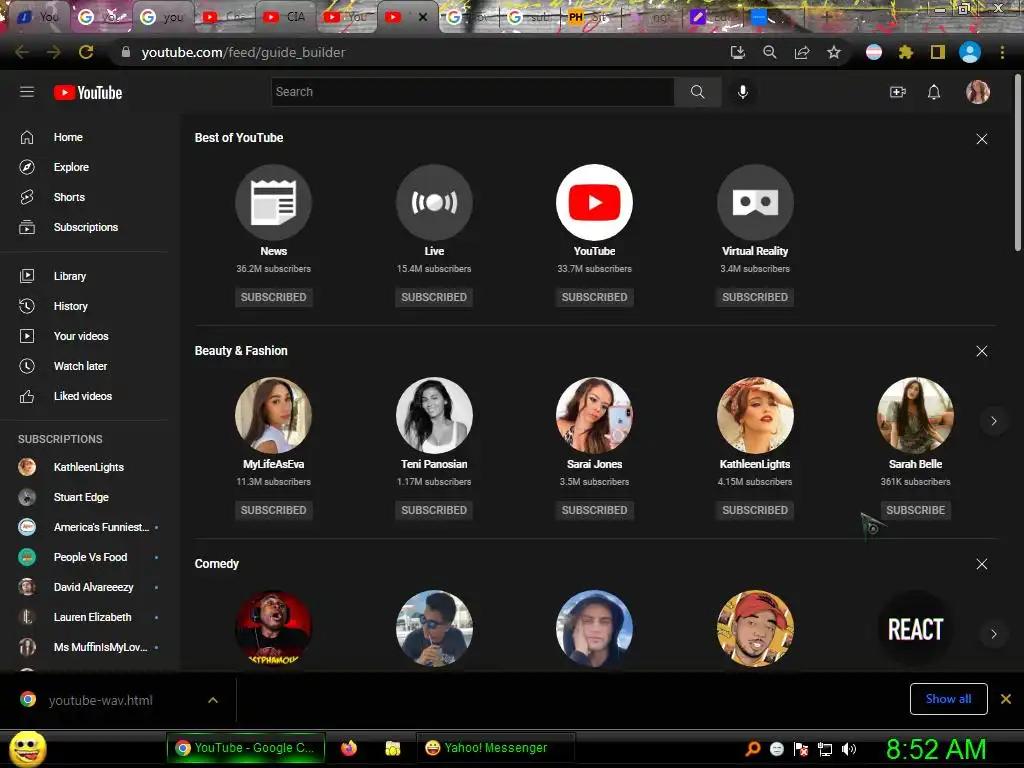Image resolution: width=1024 pixels, height=768 pixels.
Task: Subscribe to Sarah Belle
Action: (x=916, y=510)
